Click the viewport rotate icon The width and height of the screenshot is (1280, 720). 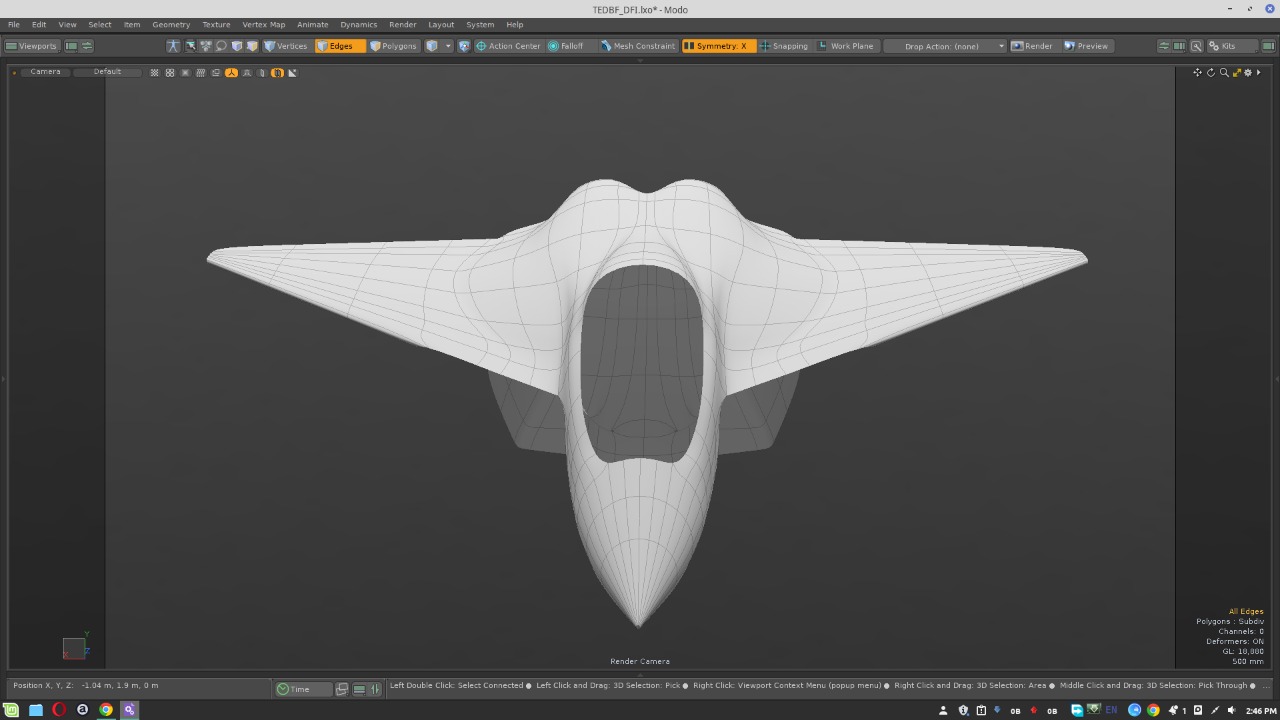[1210, 72]
